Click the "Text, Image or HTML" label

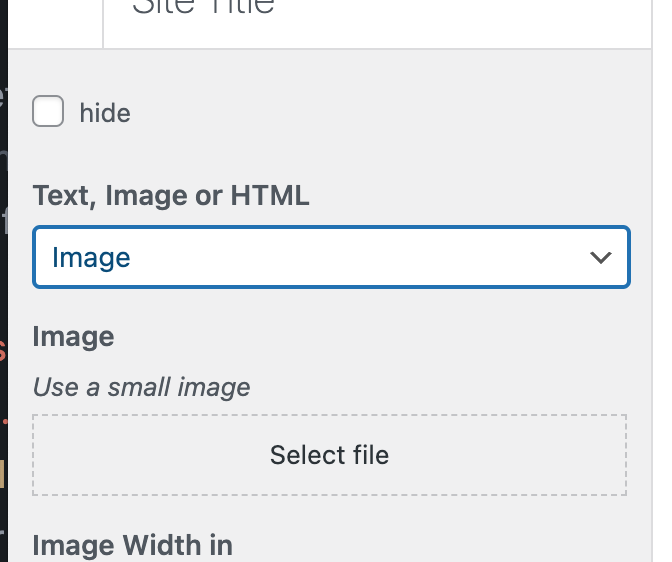pyautogui.click(x=171, y=195)
